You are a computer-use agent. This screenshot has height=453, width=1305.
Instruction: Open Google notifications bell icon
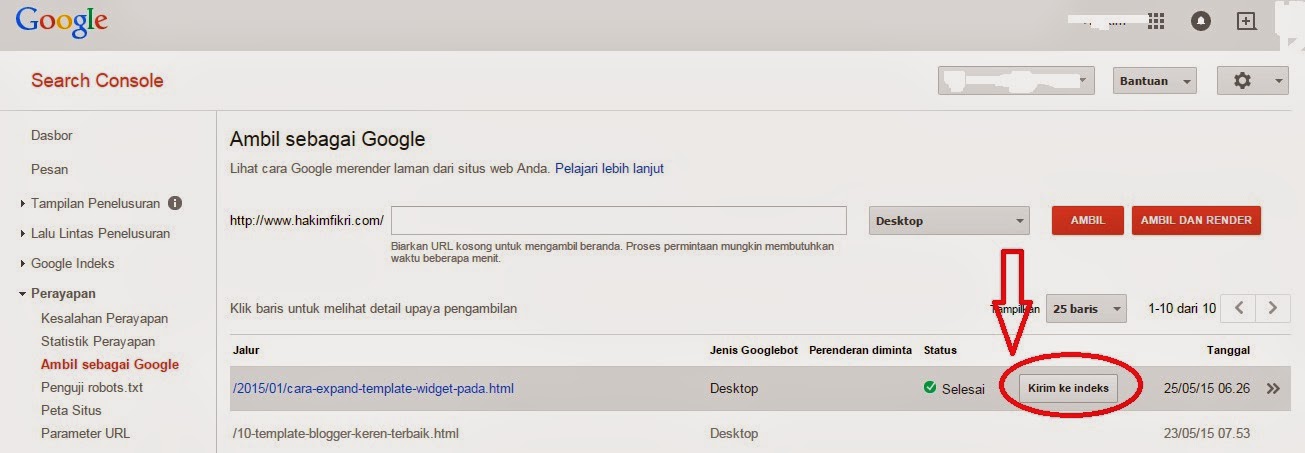[x=1201, y=21]
